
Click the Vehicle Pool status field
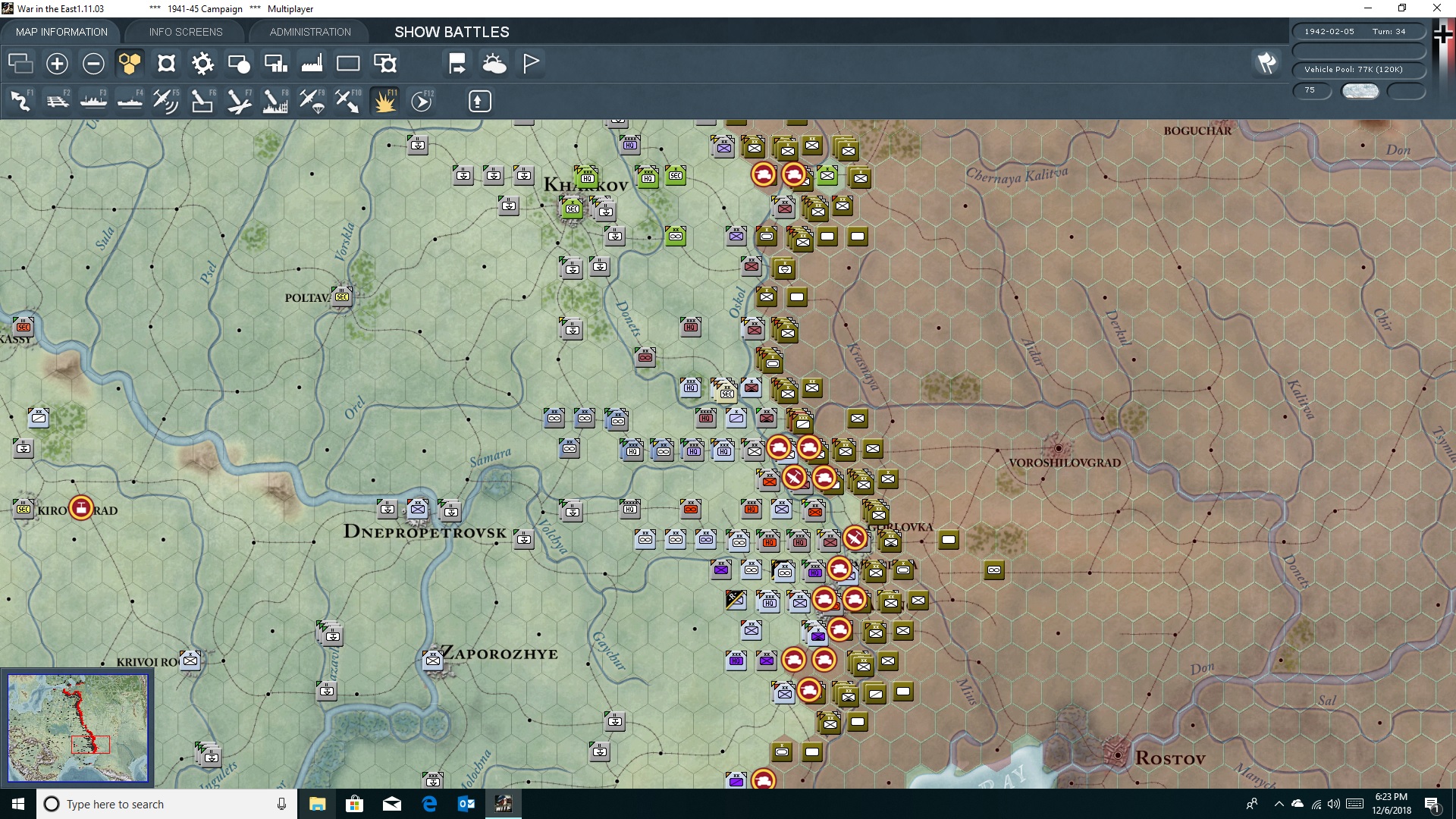click(1358, 70)
